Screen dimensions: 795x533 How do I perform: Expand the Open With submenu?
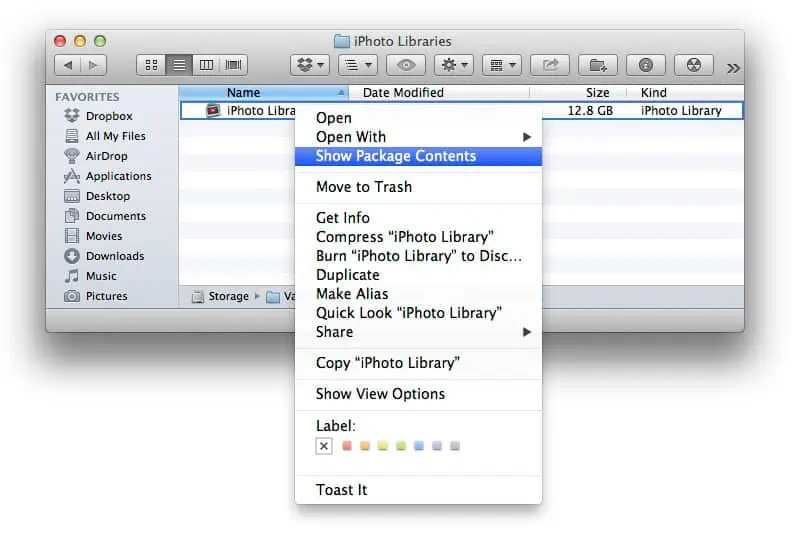point(418,137)
